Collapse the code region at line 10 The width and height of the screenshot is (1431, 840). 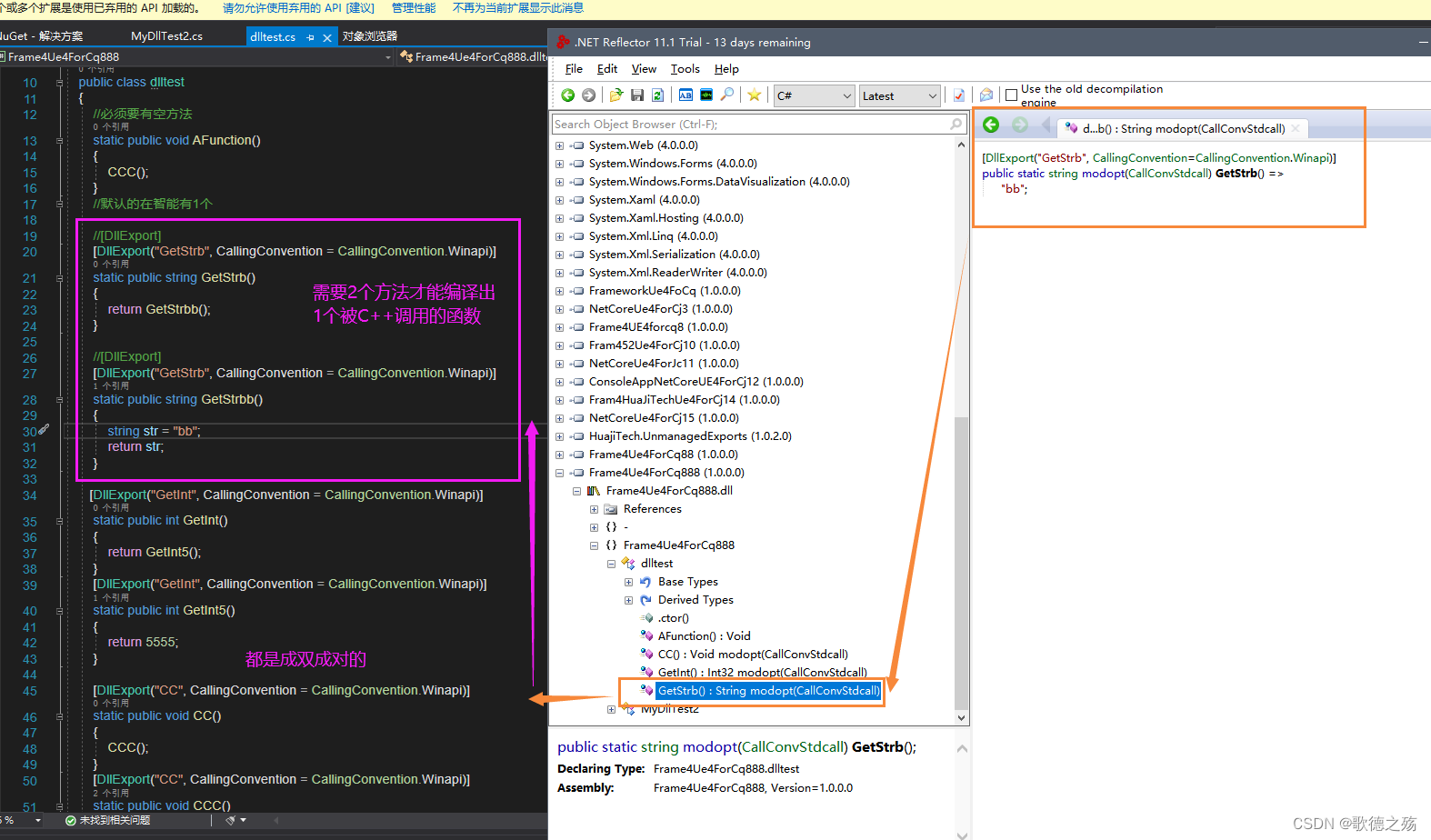[60, 83]
